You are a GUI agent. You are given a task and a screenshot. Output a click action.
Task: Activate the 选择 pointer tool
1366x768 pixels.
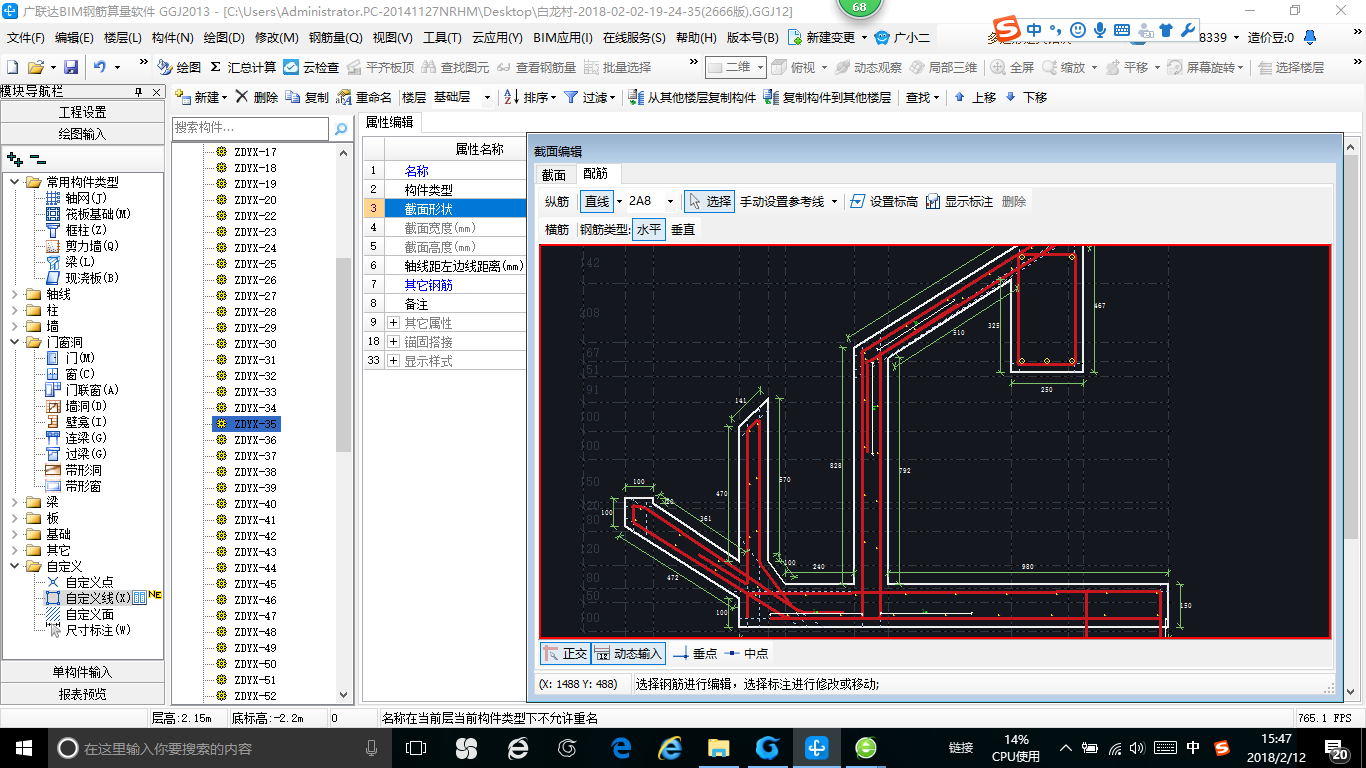coord(709,201)
